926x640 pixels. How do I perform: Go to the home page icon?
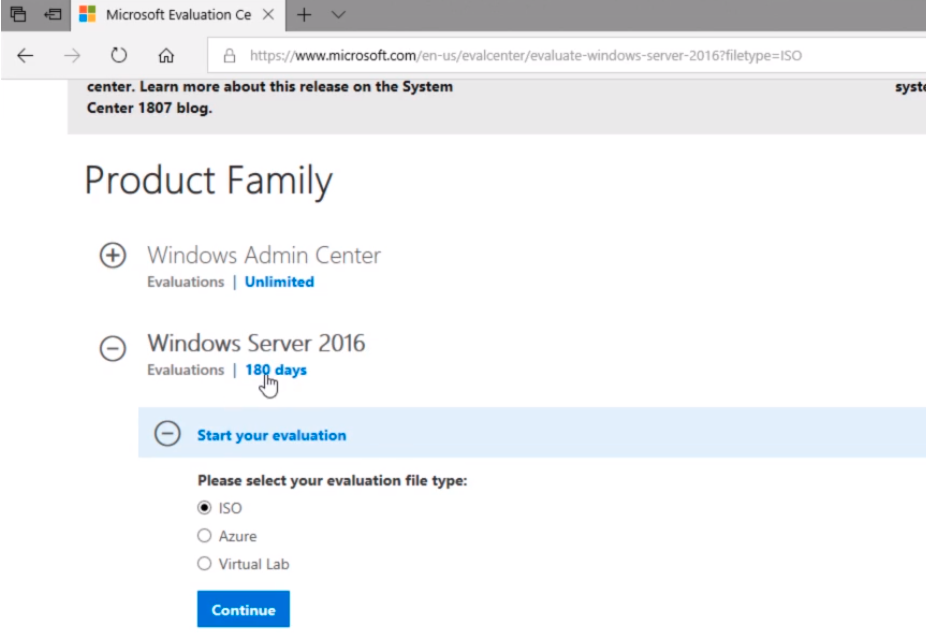[x=166, y=55]
